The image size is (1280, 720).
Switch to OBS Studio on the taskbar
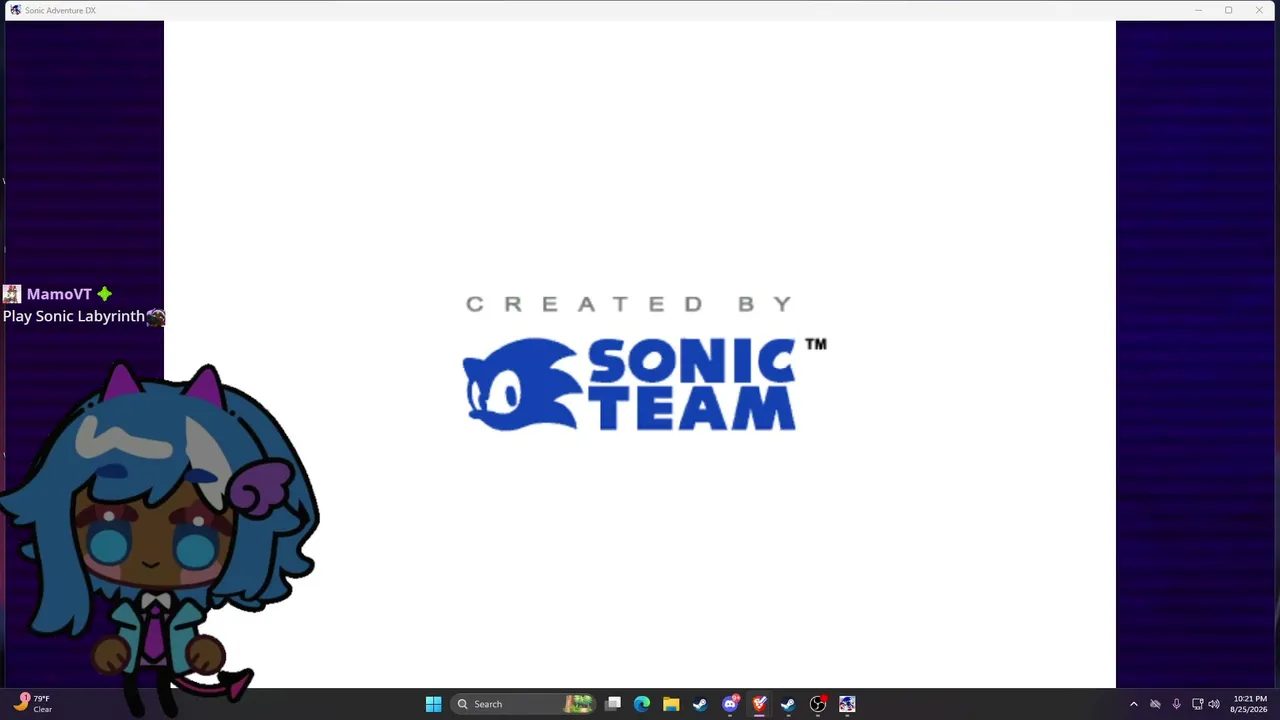818,704
